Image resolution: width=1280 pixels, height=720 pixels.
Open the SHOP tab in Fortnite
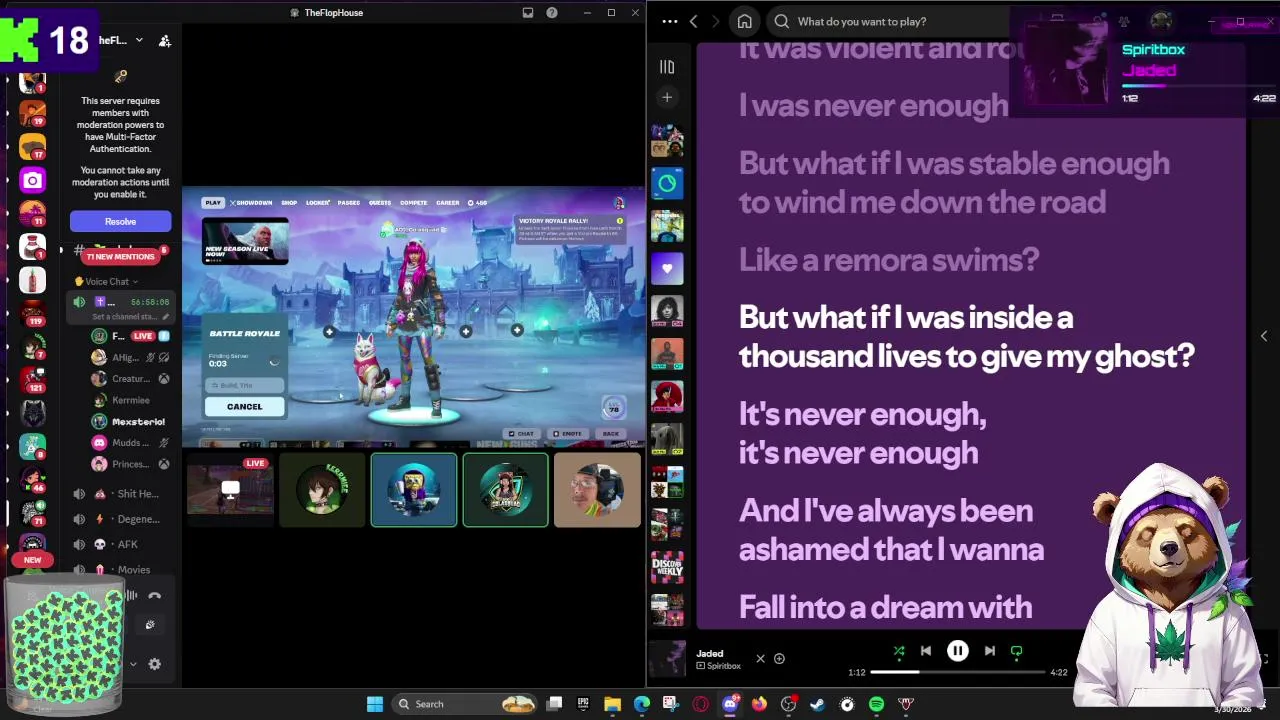[289, 203]
